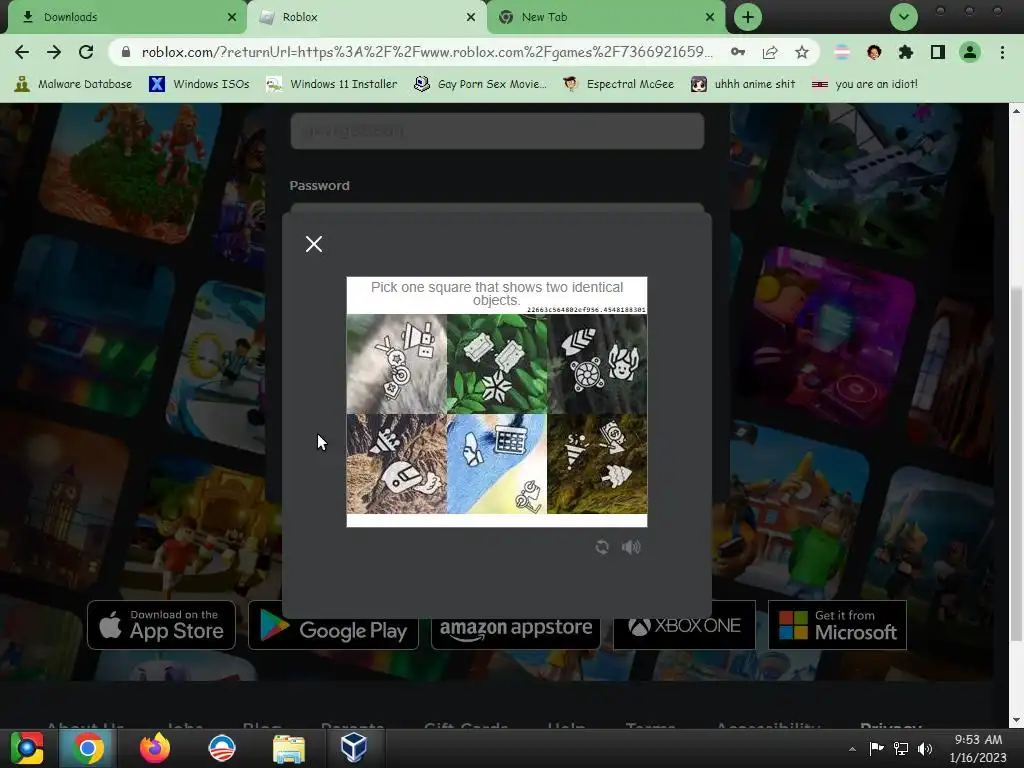1024x768 pixels.
Task: Open VirtualBox cube icon in taskbar
Action: coord(353,748)
